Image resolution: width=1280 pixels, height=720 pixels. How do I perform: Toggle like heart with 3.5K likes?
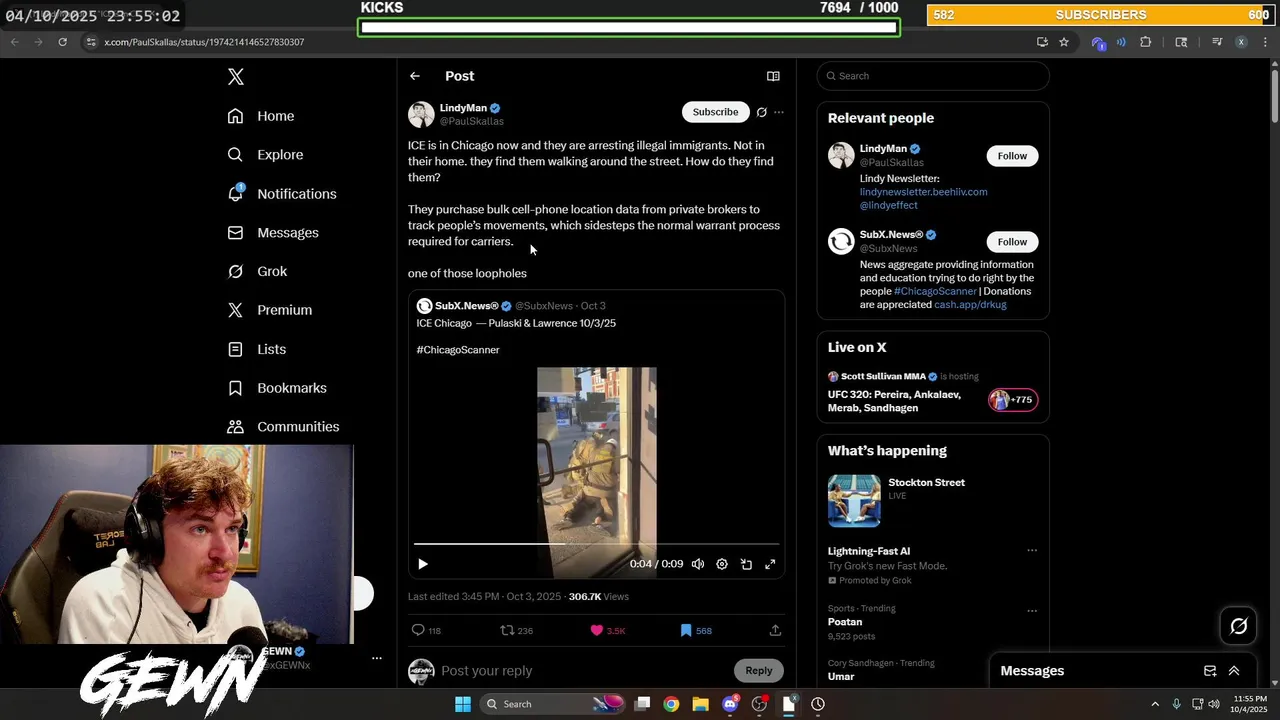(x=608, y=630)
